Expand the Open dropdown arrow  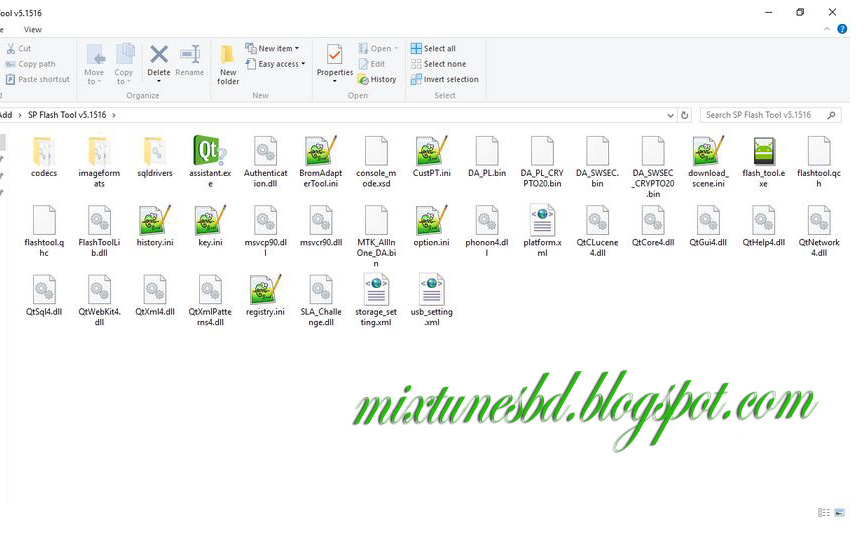click(x=396, y=49)
